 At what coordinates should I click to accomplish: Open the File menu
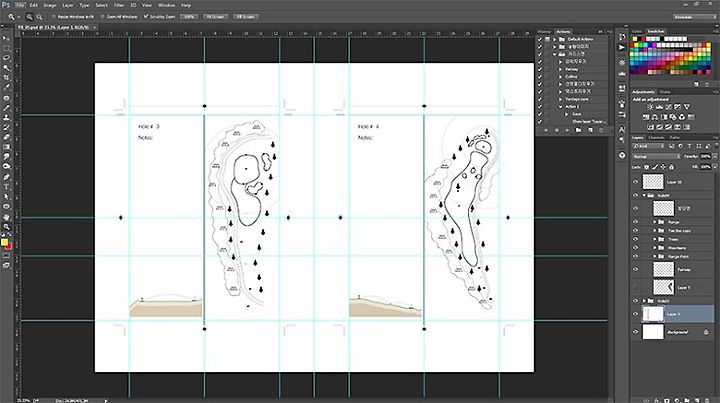[x=20, y=5]
